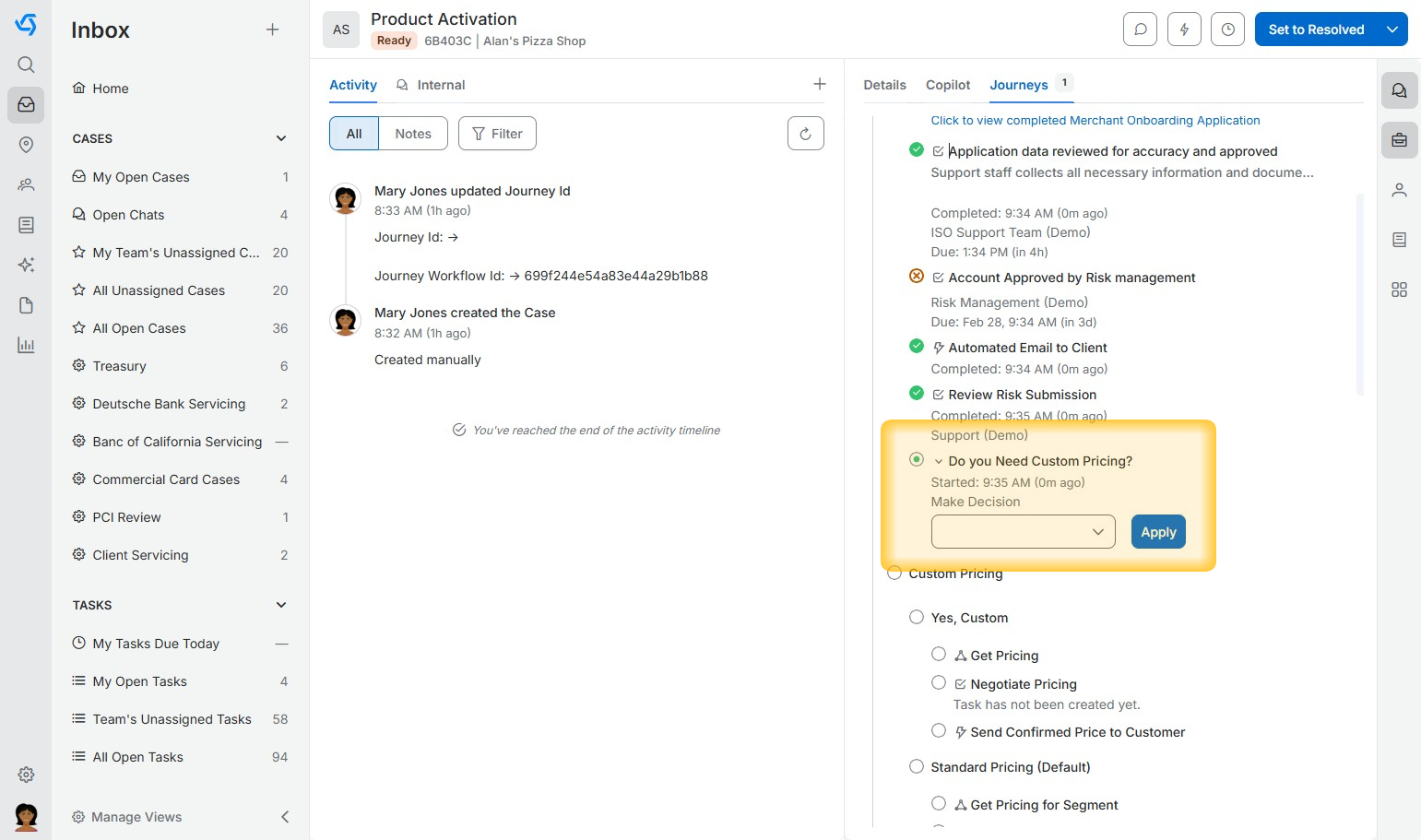Switch to the Internal tab
The height and width of the screenshot is (840, 1421).
[440, 85]
